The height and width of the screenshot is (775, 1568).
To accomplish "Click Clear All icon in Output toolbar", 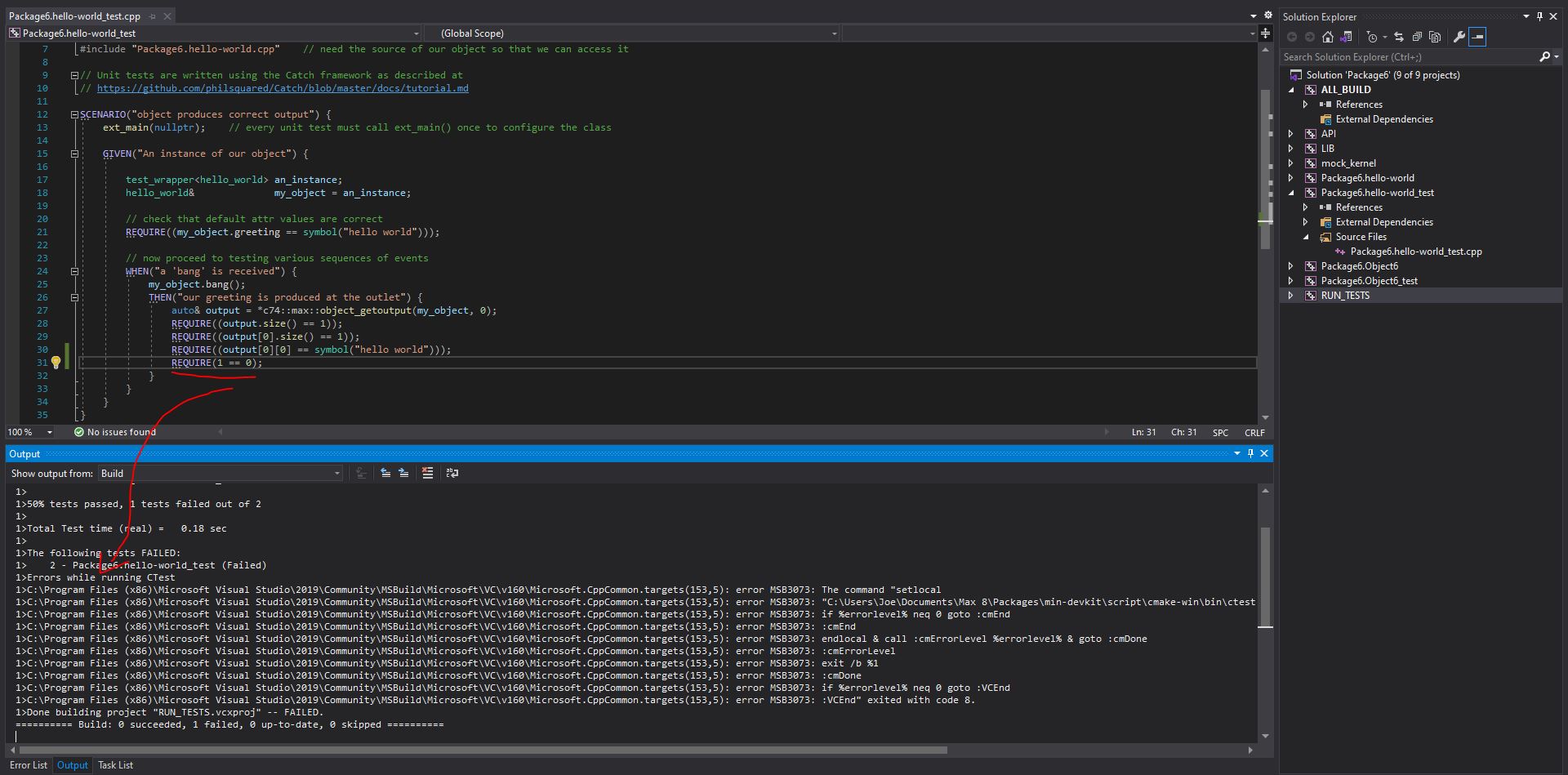I will pos(427,473).
